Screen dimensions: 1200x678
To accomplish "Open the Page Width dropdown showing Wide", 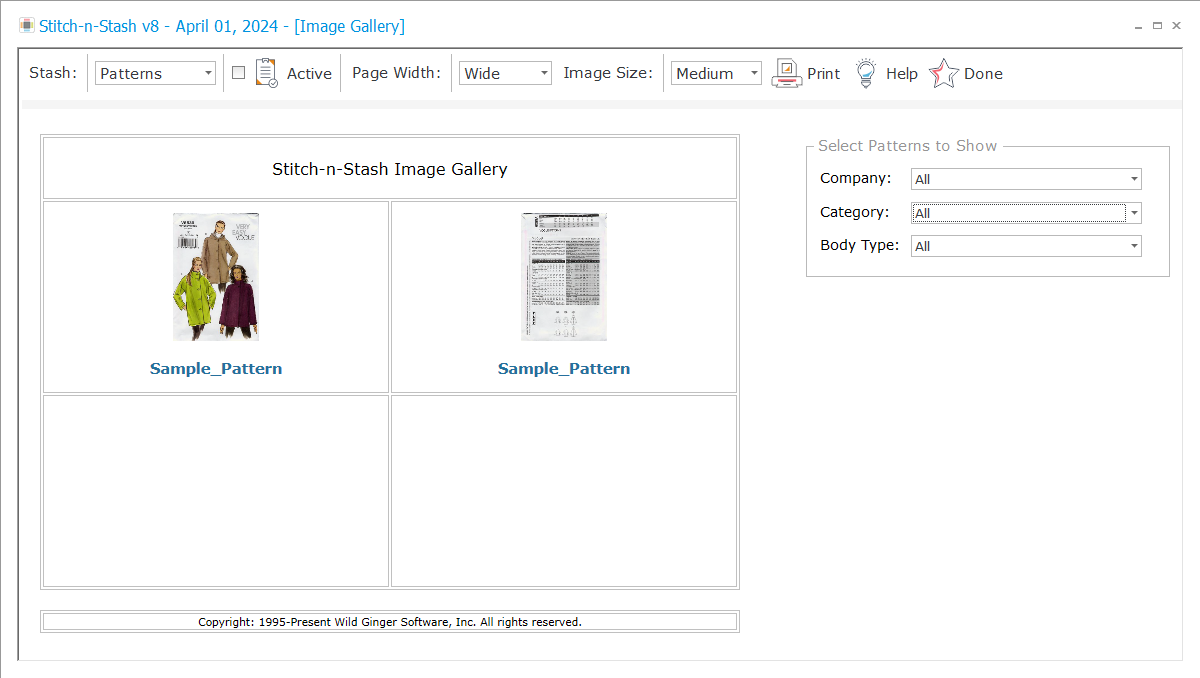I will (505, 73).
